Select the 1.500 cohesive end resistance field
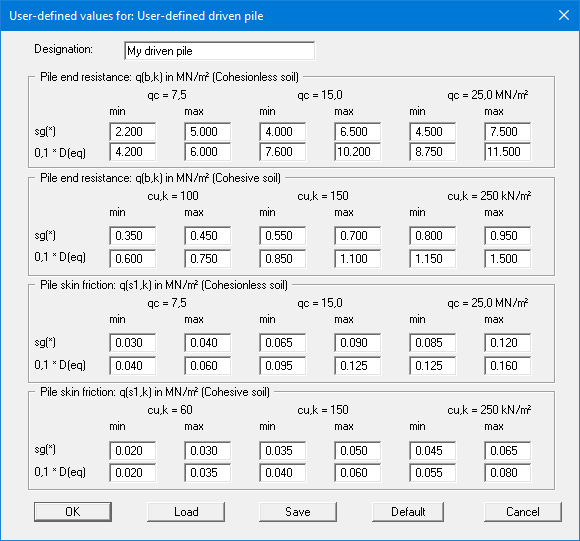The height and width of the screenshot is (541, 580). (x=508, y=258)
